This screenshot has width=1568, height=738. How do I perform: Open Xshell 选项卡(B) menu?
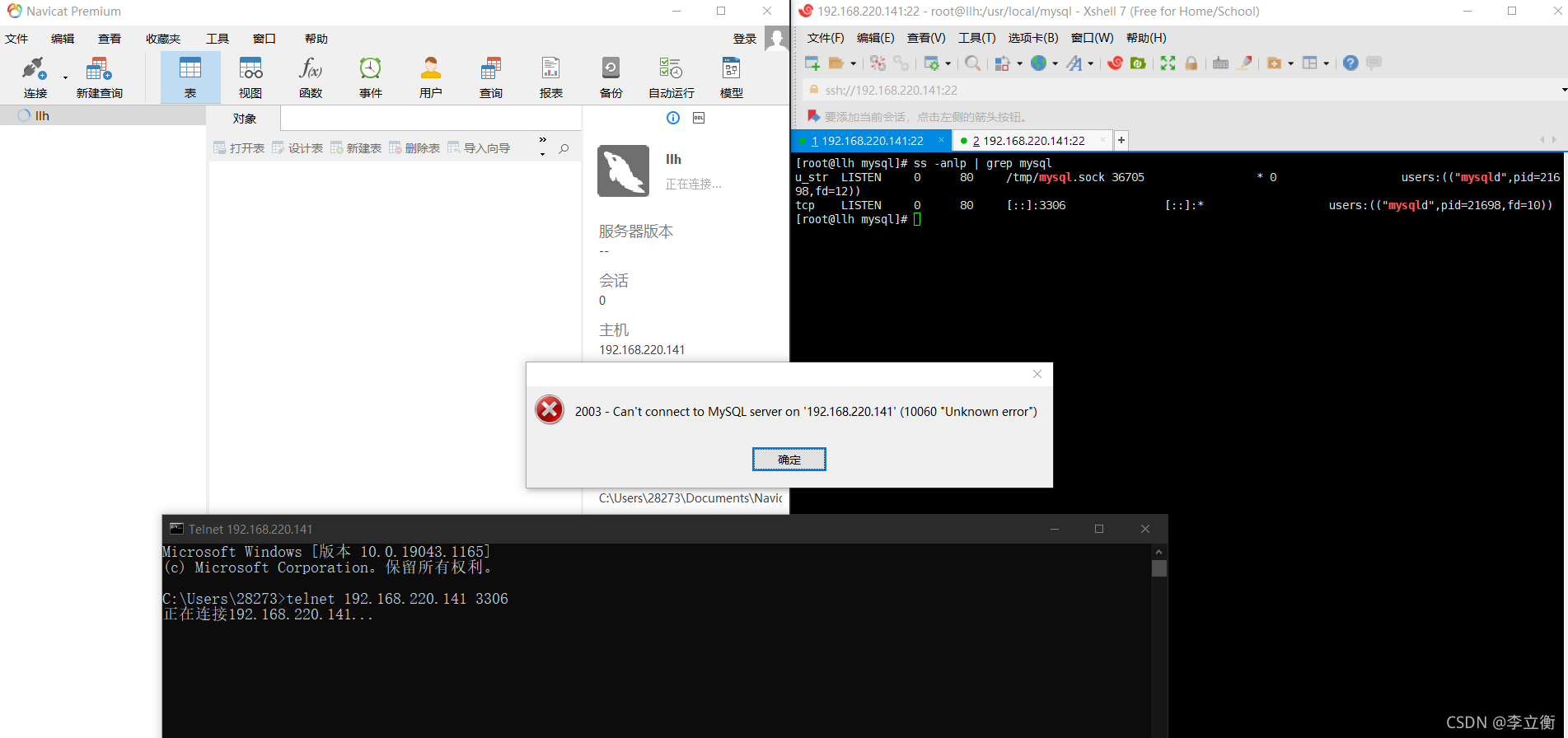tap(1033, 38)
